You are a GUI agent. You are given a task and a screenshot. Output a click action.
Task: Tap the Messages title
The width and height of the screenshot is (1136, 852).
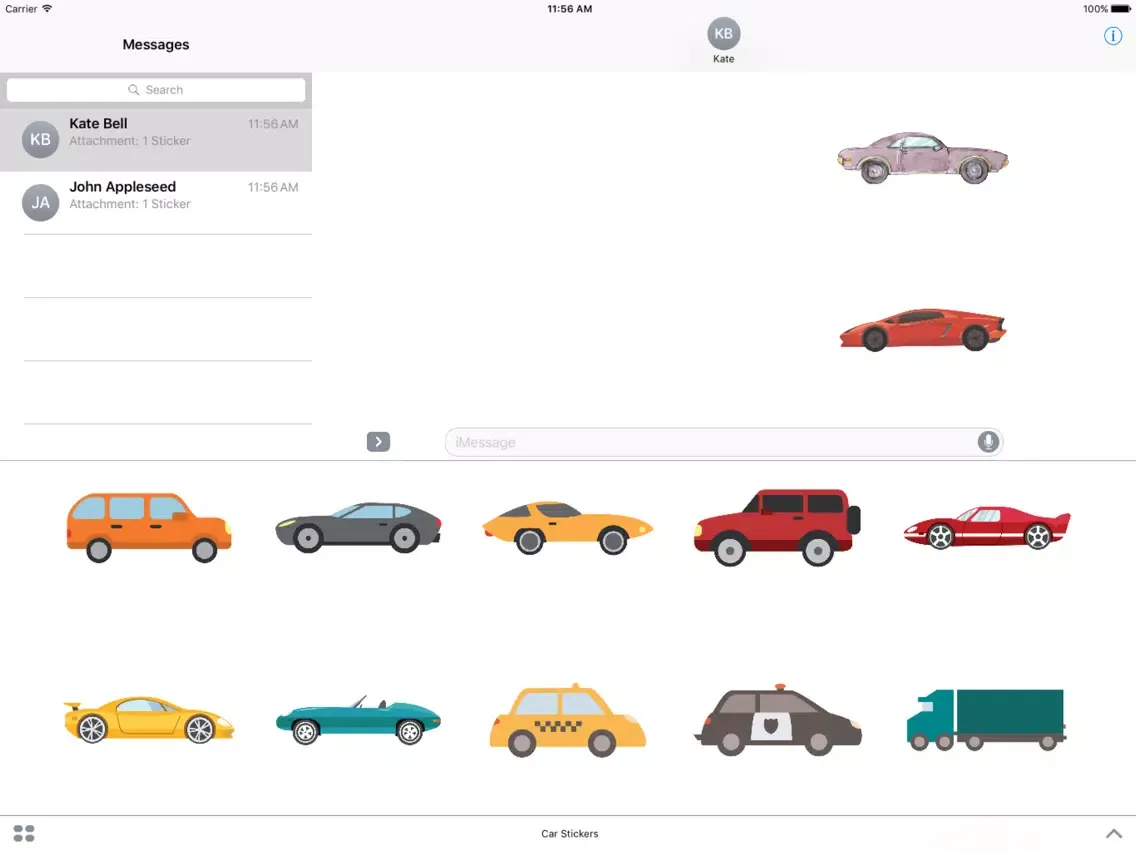(156, 45)
